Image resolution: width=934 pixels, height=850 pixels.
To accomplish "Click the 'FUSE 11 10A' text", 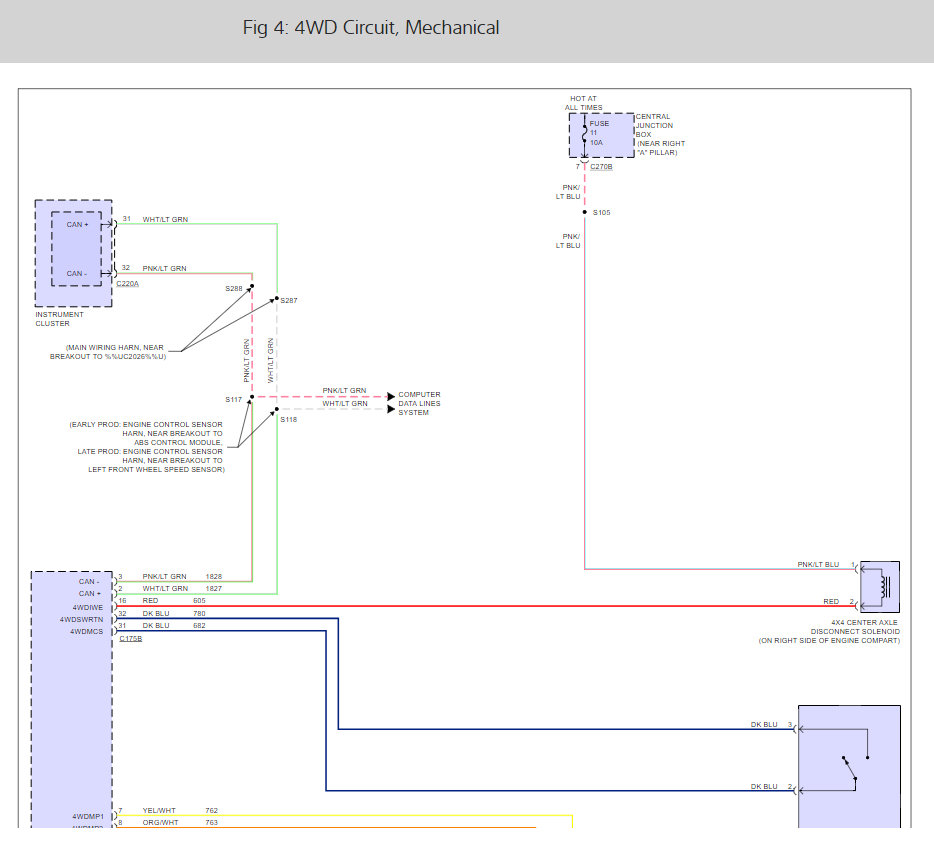I will [x=599, y=133].
